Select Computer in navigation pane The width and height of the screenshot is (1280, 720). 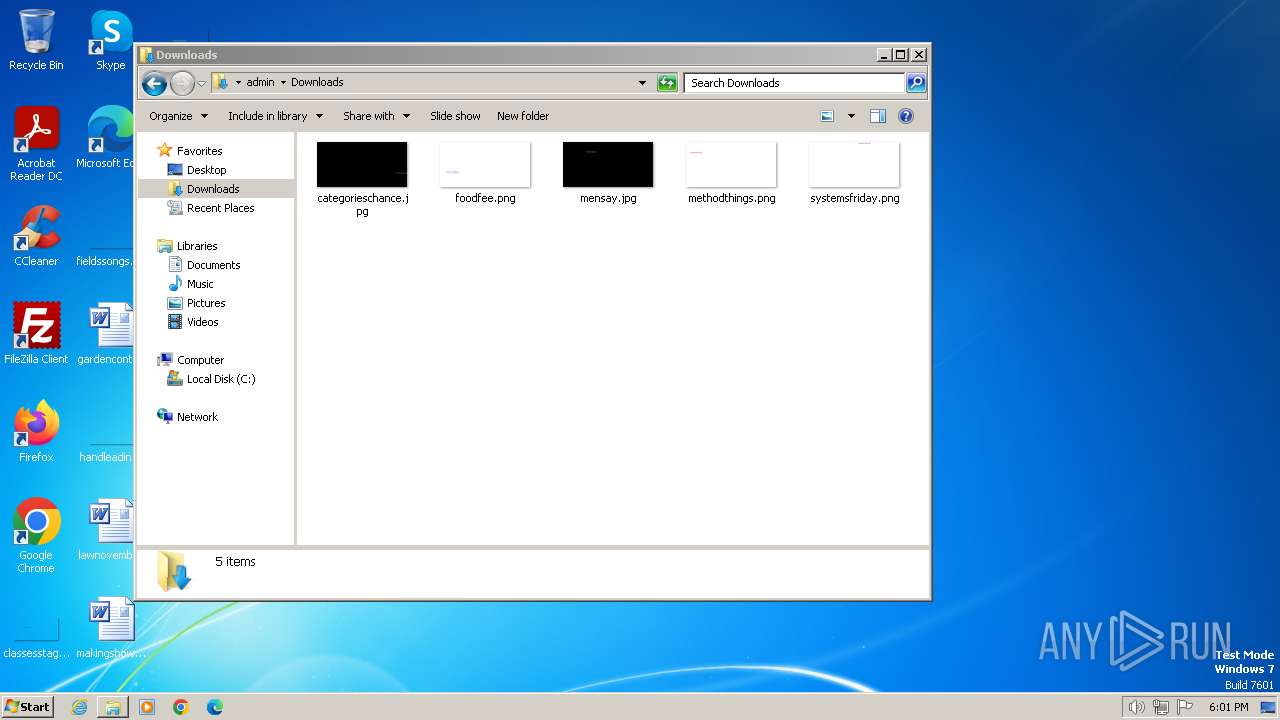pyautogui.click(x=200, y=360)
